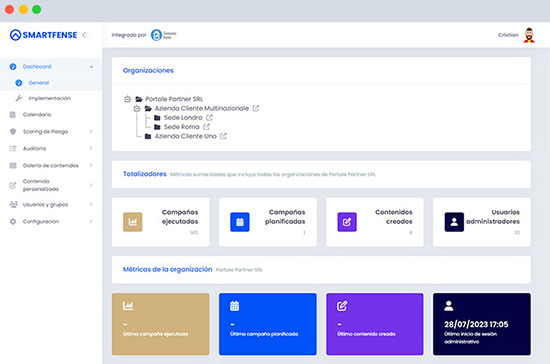The width and height of the screenshot is (550, 364).
Task: Click Campañas ejecutadas chart icon
Action: 133,222
